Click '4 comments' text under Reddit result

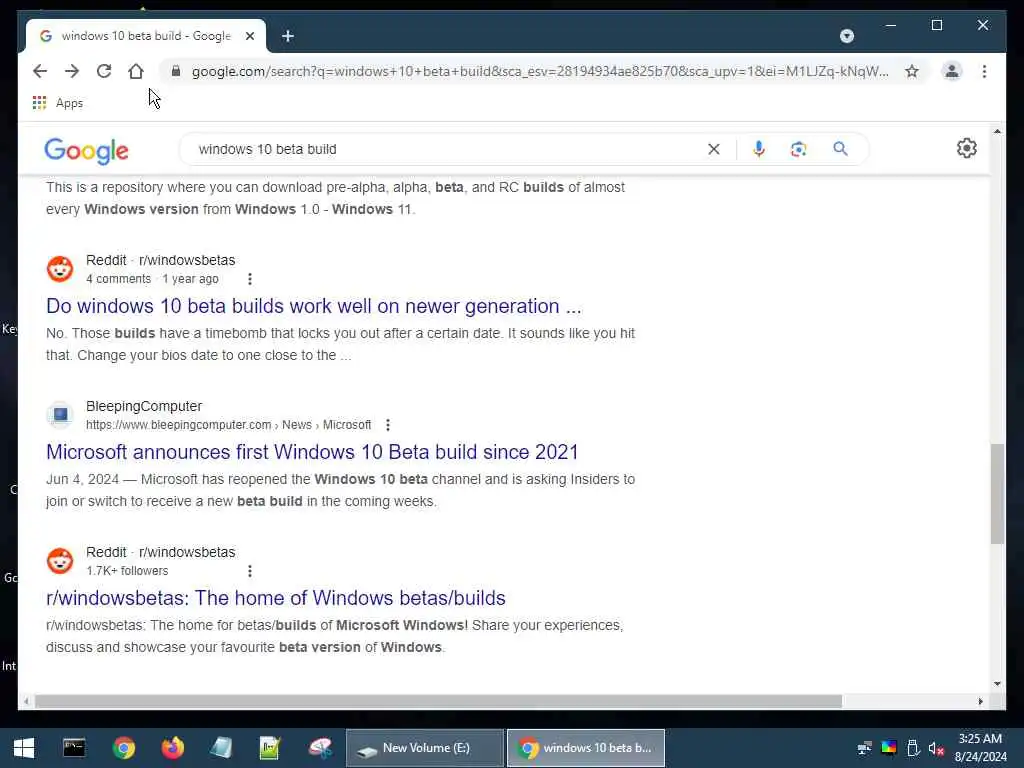pos(118,279)
